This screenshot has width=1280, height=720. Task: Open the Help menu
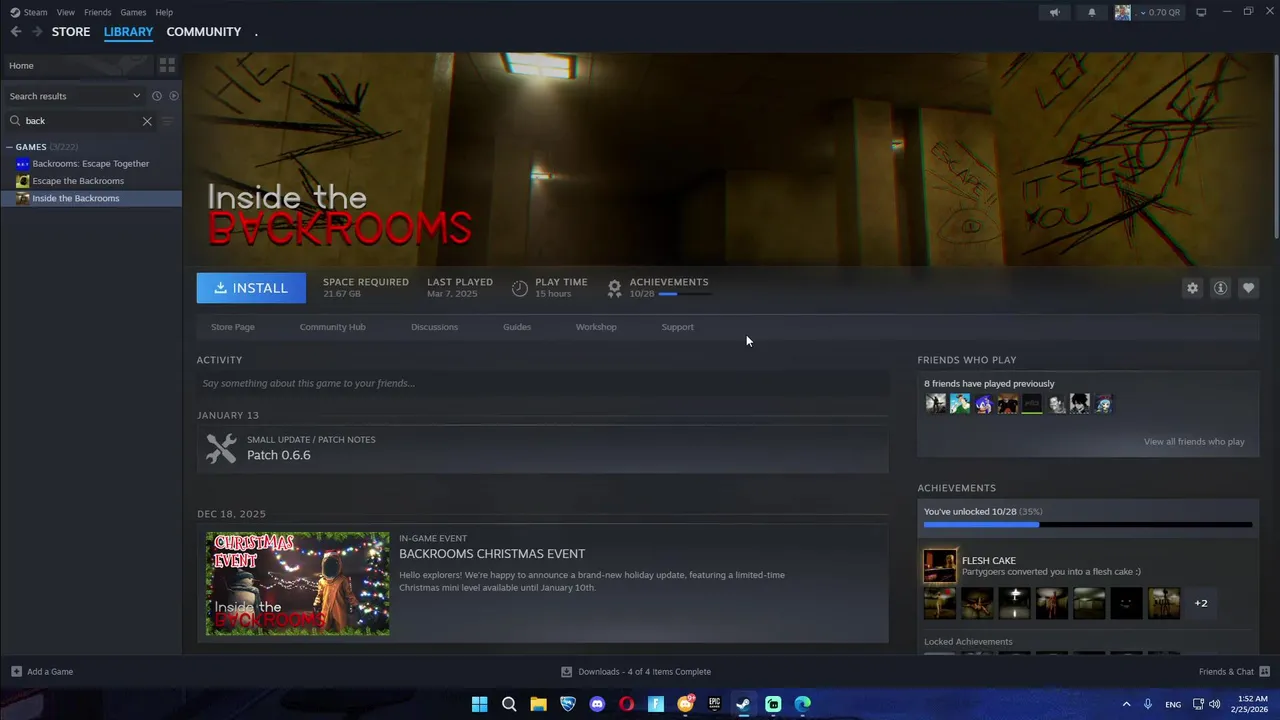tap(164, 12)
